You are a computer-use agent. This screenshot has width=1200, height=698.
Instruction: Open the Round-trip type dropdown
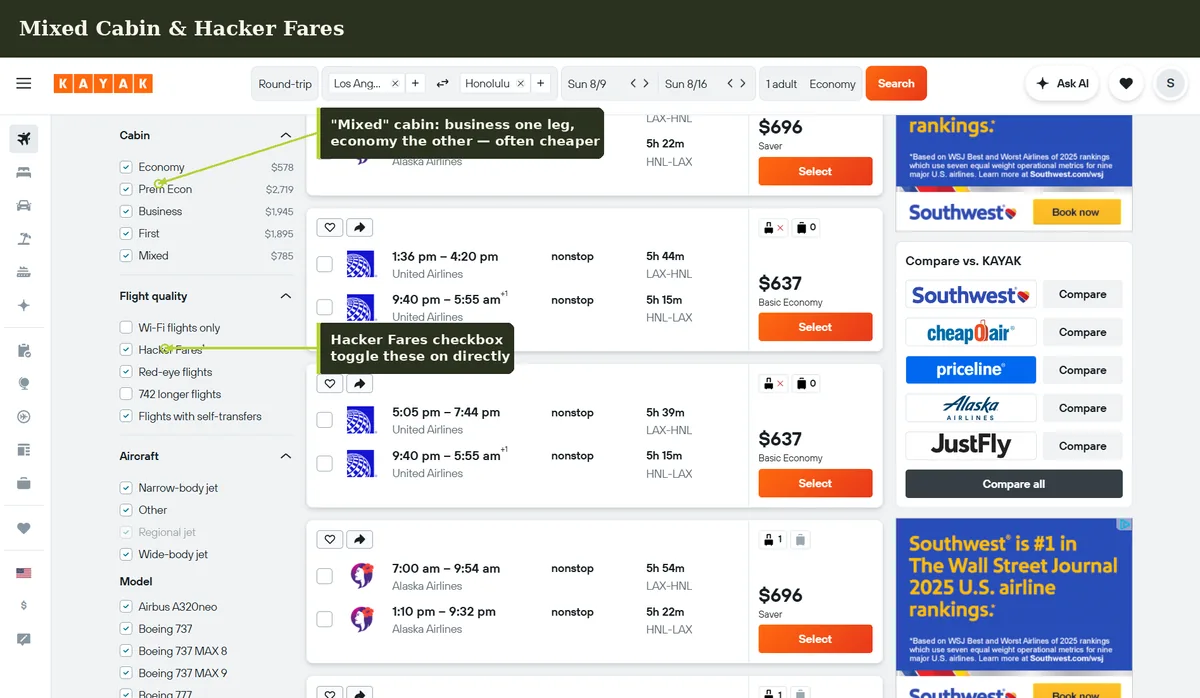285,84
